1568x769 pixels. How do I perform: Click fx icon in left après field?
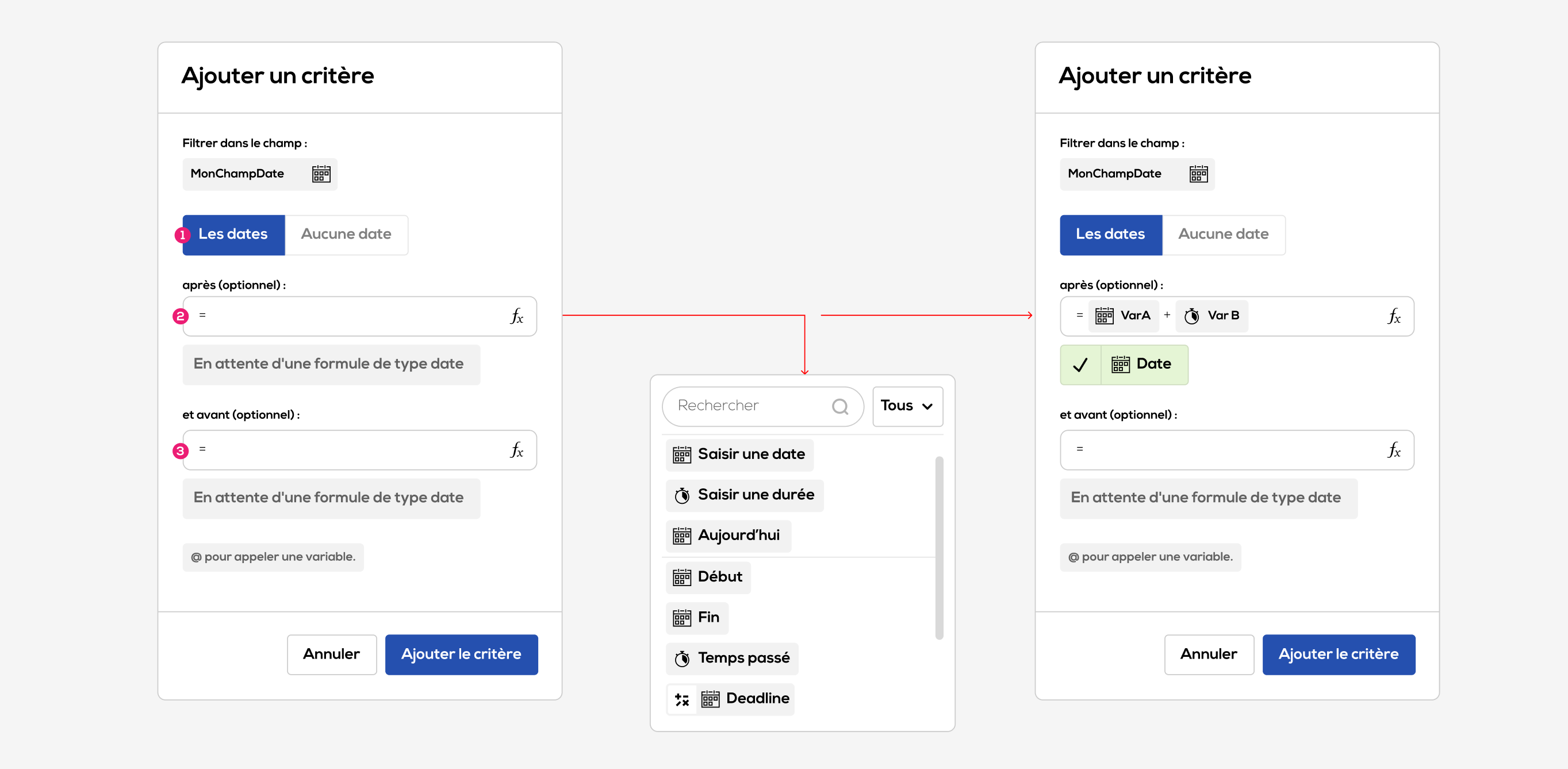click(516, 316)
